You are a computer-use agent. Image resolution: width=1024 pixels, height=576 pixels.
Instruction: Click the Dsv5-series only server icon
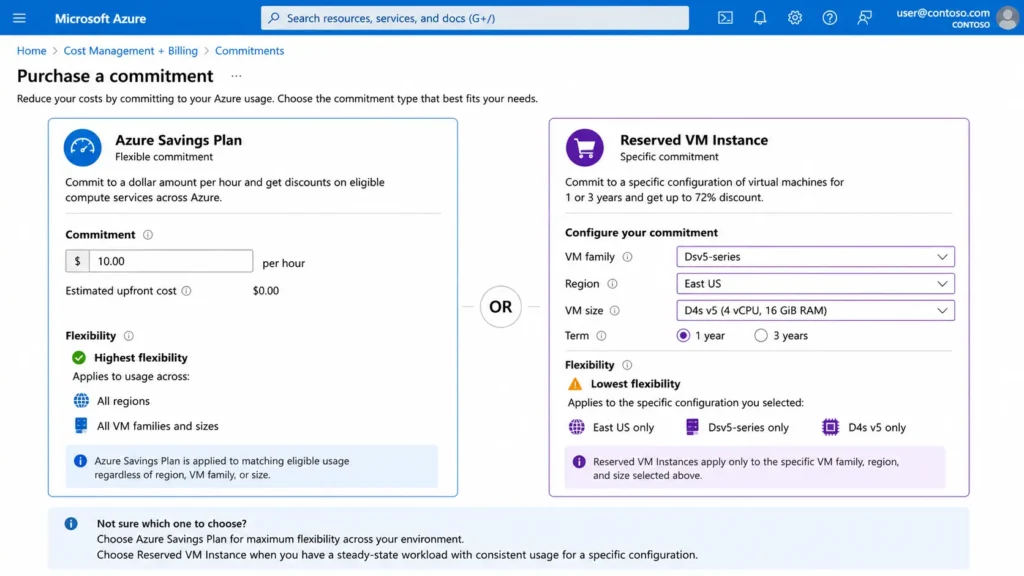click(692, 427)
